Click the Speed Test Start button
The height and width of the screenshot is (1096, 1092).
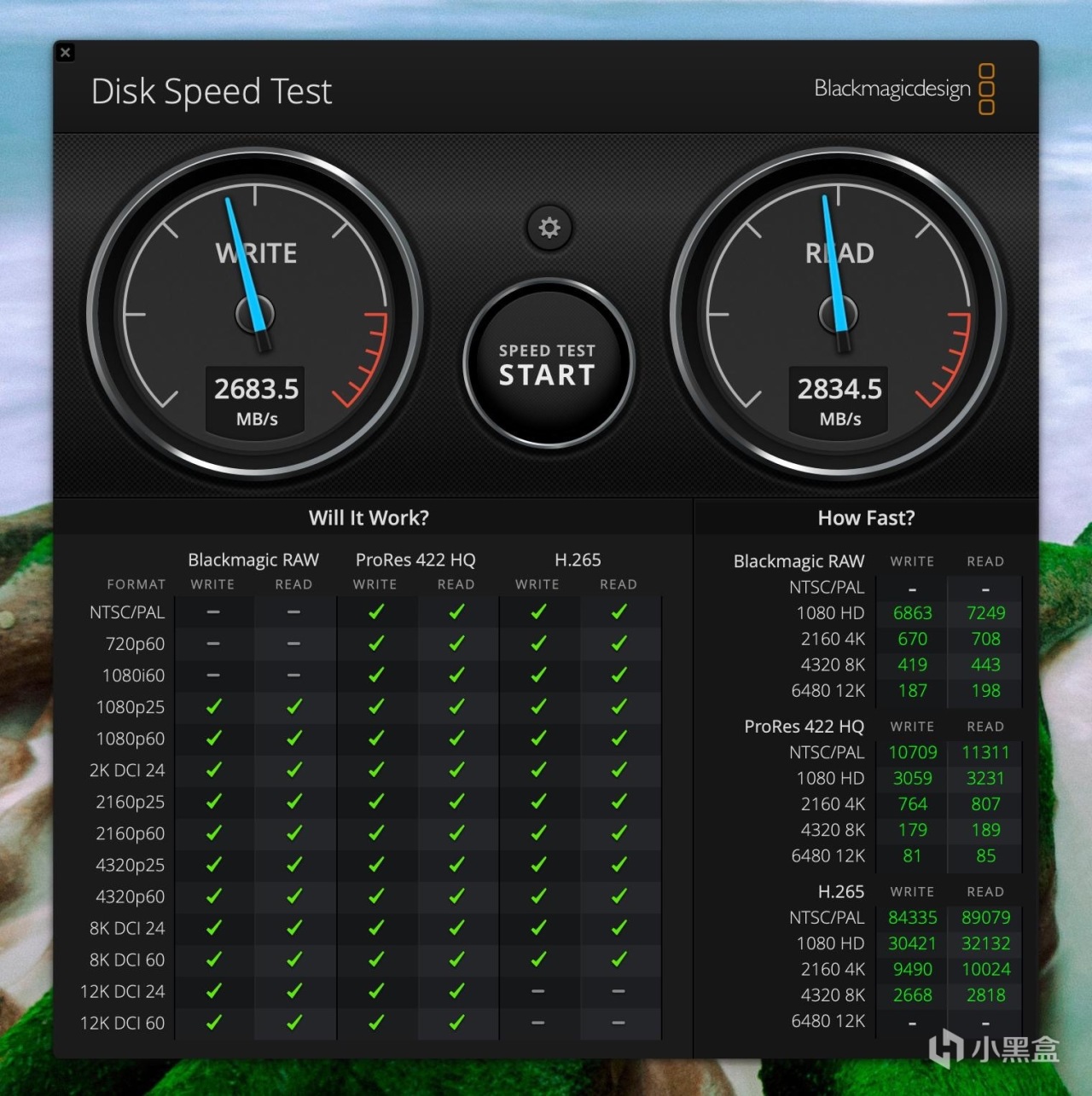point(549,363)
